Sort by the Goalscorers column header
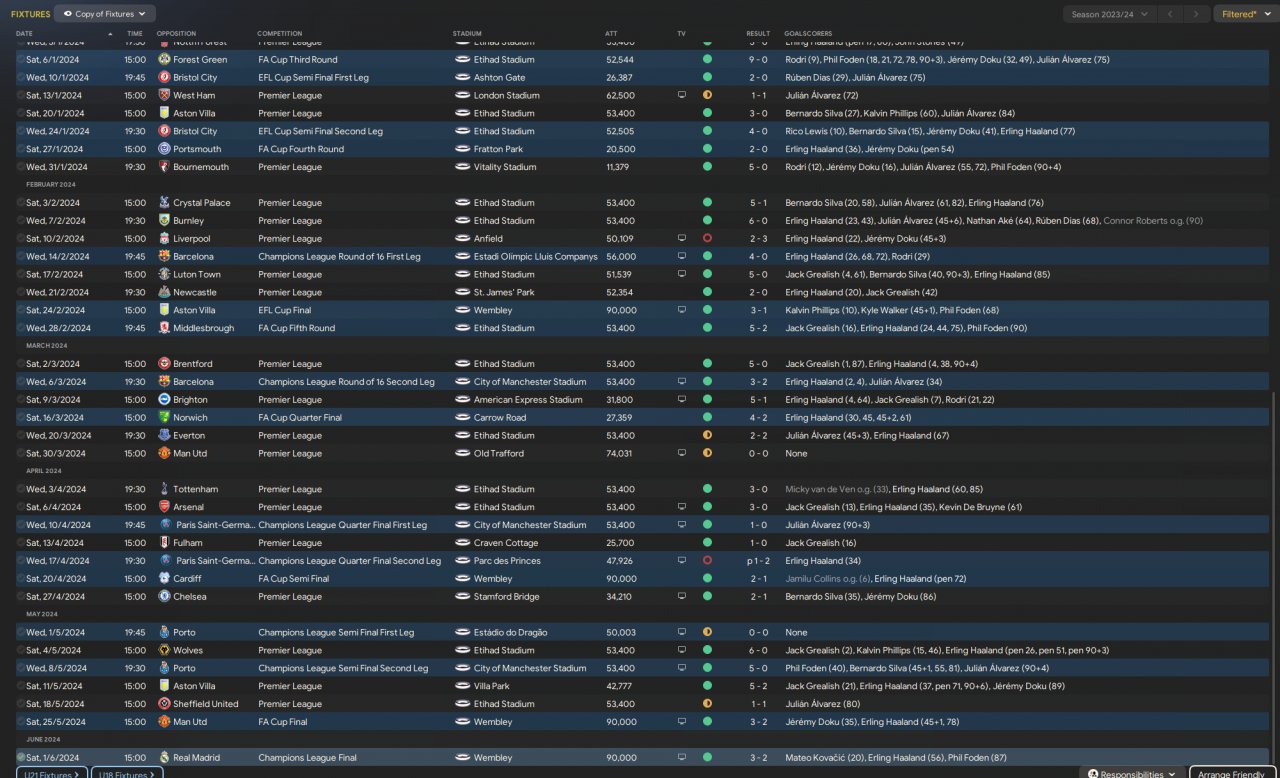Screen dimensions: 1280x778 coord(808,34)
